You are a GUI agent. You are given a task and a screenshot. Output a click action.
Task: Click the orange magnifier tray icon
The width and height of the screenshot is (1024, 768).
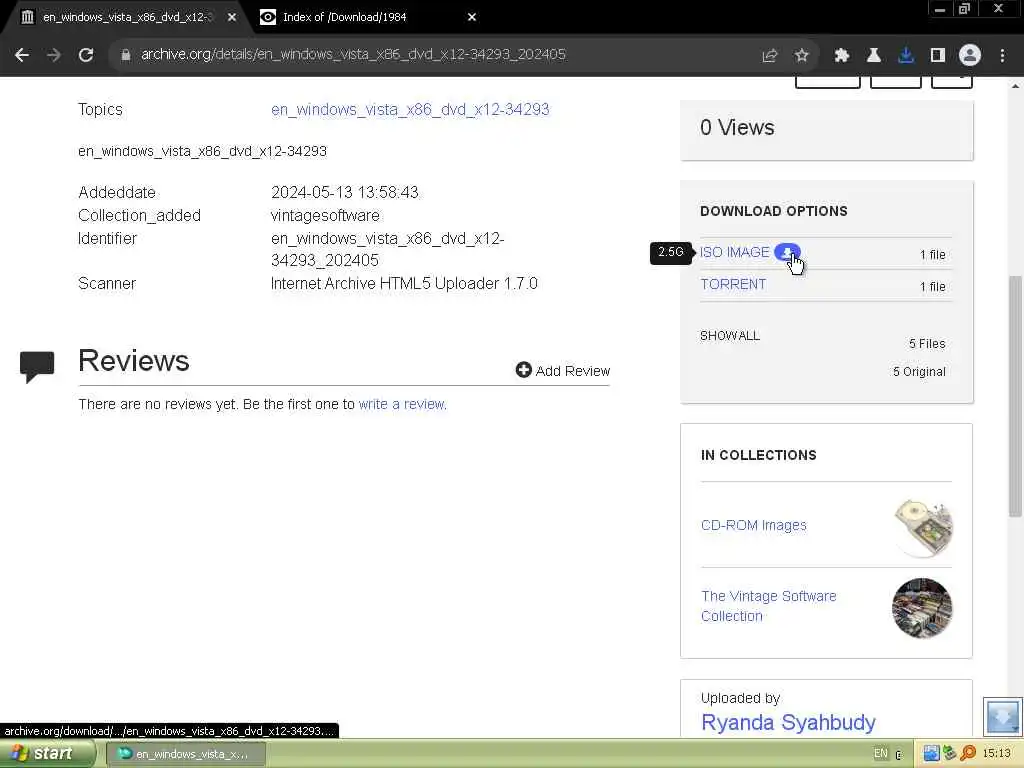pyautogui.click(x=968, y=754)
